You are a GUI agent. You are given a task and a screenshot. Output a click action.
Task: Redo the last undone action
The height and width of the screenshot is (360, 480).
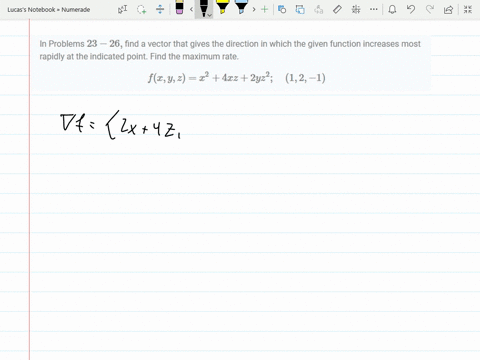pos(430,9)
